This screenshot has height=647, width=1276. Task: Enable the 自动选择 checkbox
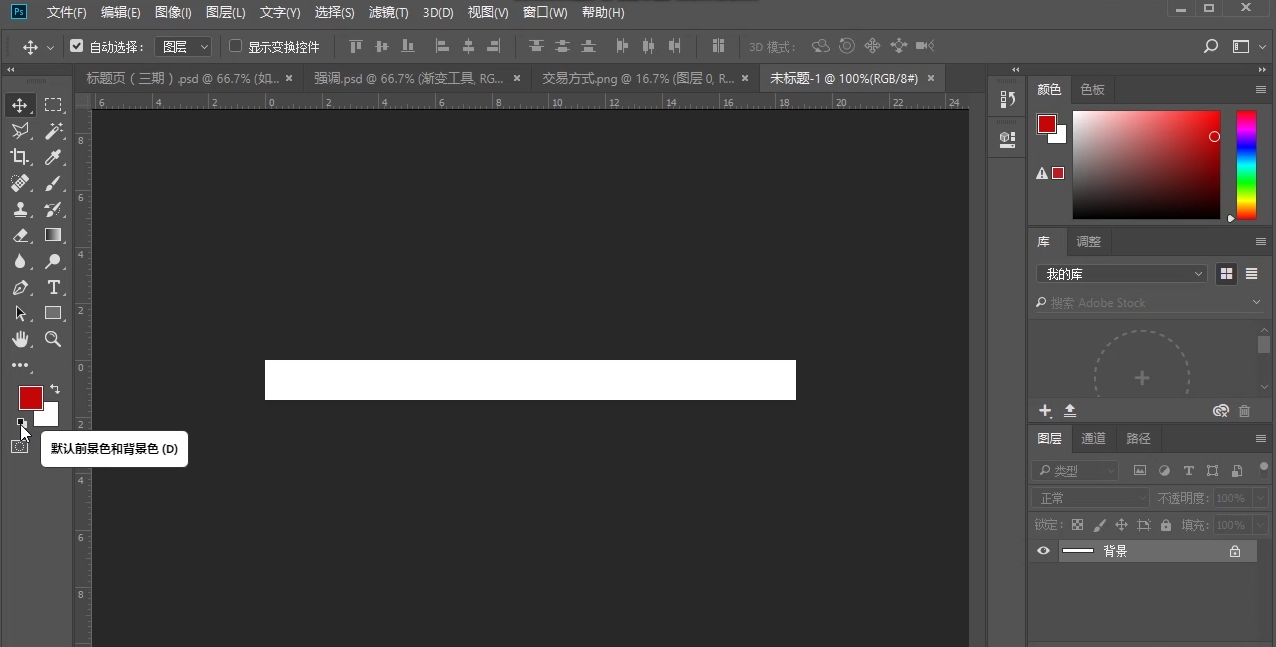77,46
